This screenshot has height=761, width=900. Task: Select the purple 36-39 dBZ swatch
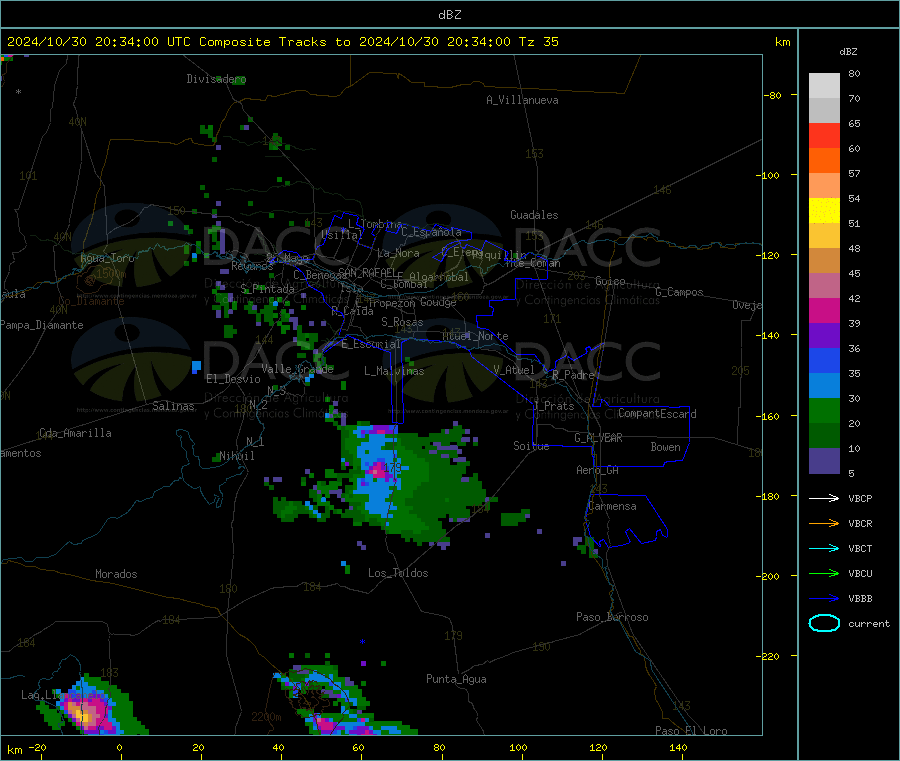[x=824, y=336]
